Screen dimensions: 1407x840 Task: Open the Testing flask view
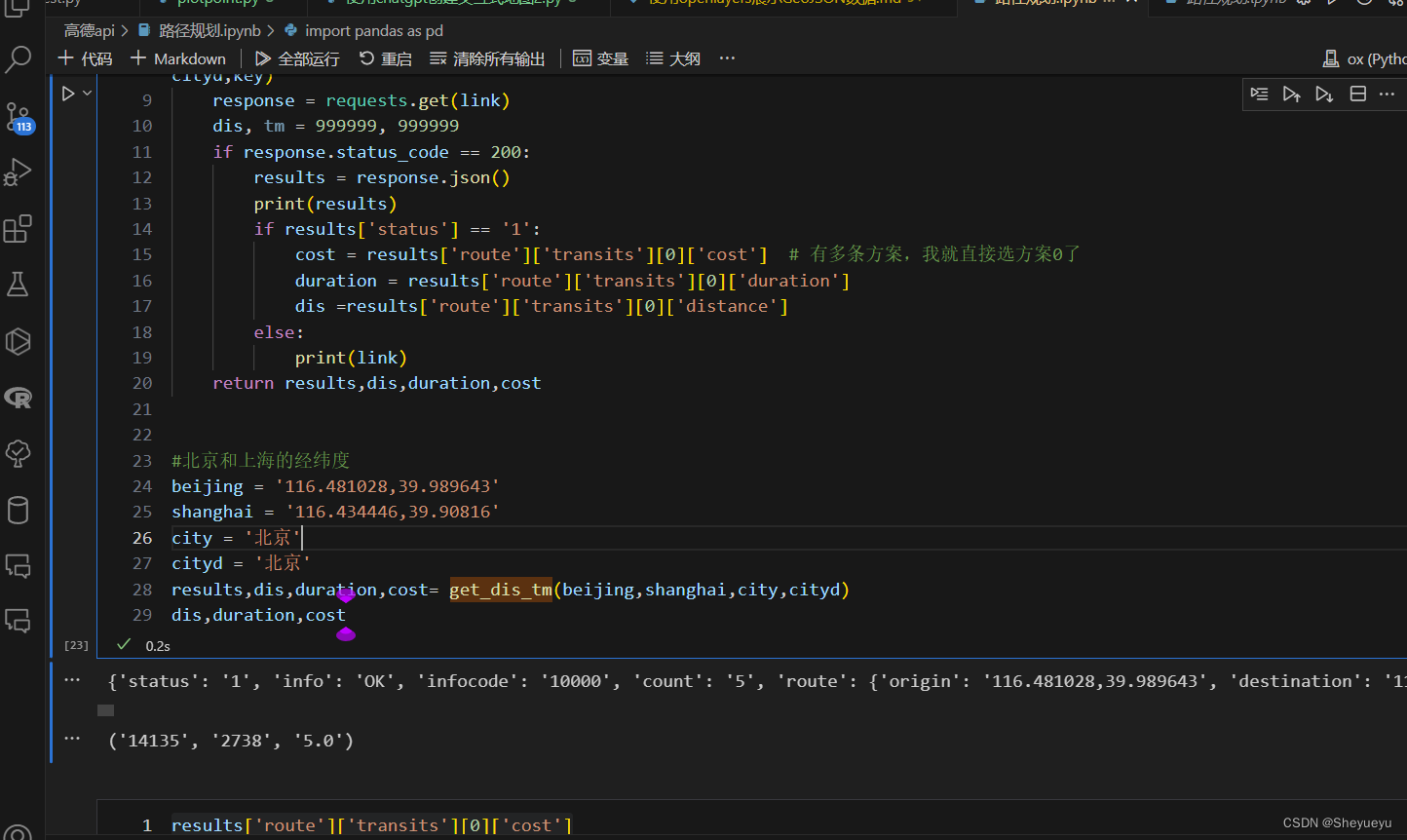(19, 285)
